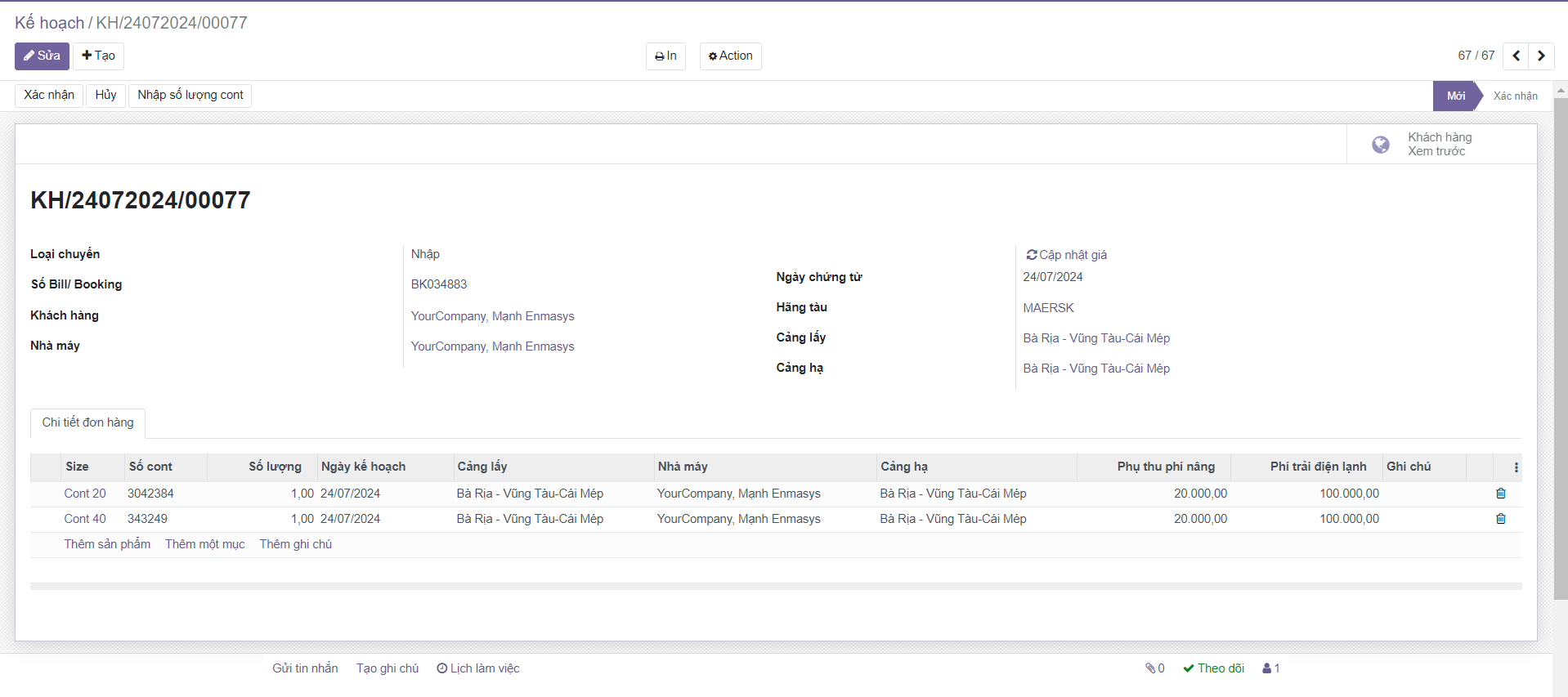
Task: Toggle the Theo dõi follow status
Action: [x=1213, y=668]
